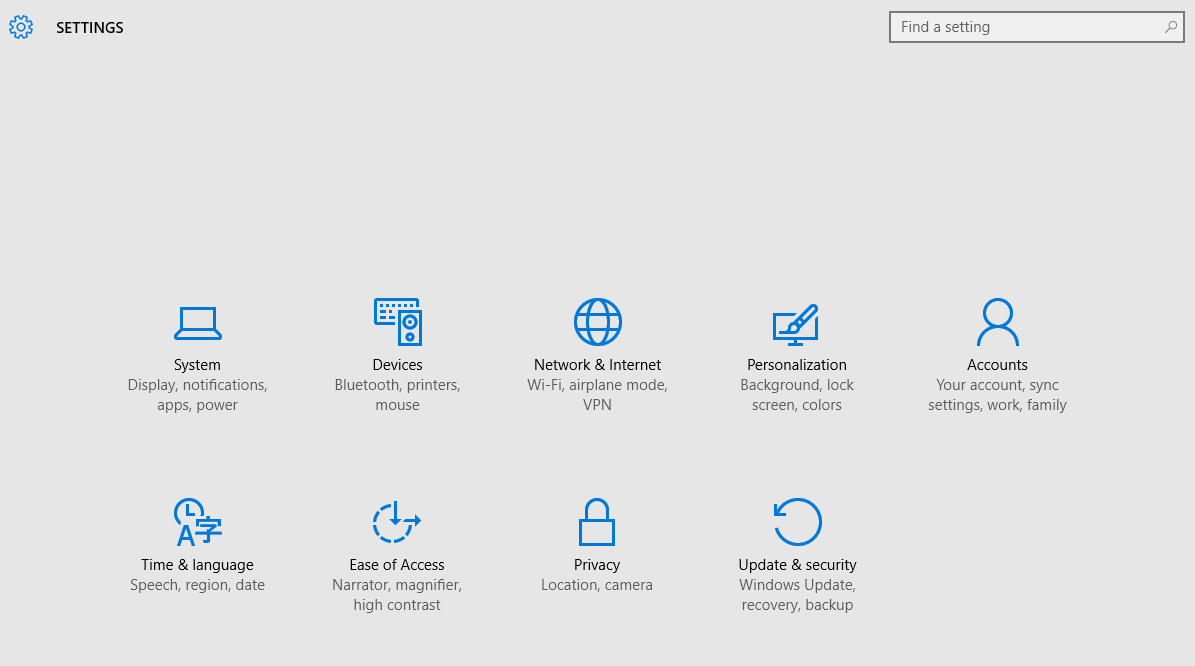Select the Ease of Access dial icon

(397, 521)
